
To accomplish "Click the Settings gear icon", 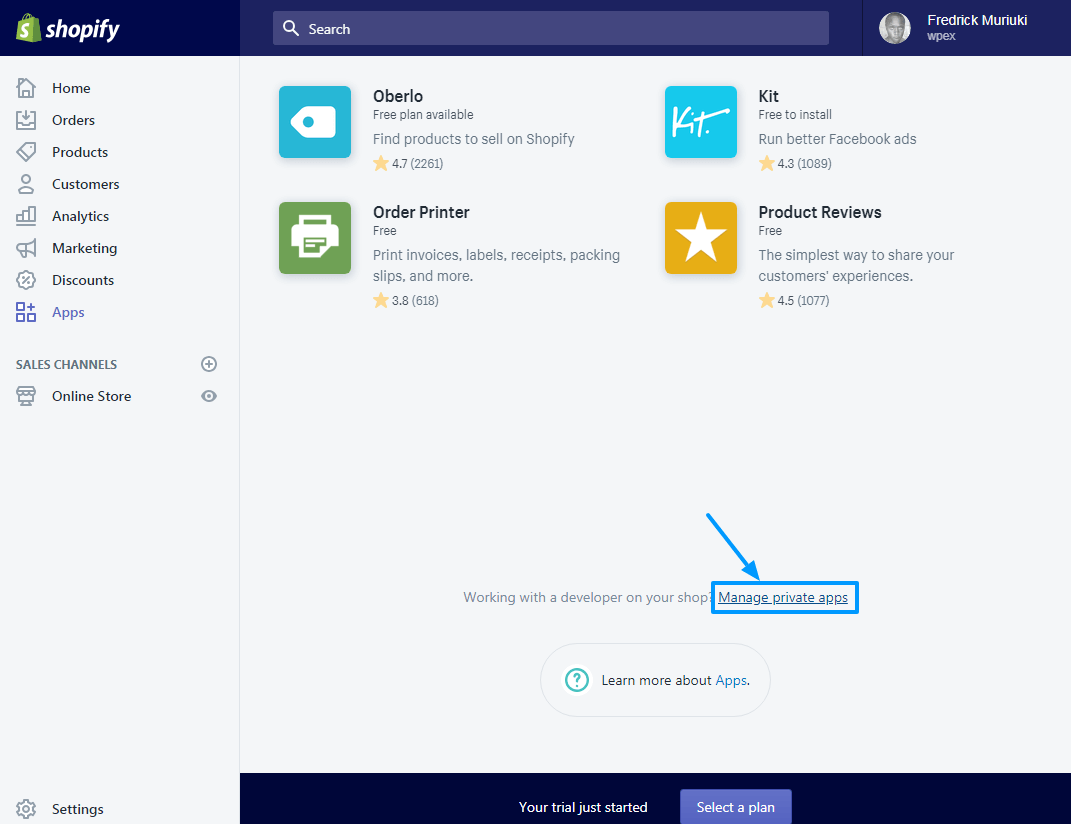I will (x=26, y=809).
